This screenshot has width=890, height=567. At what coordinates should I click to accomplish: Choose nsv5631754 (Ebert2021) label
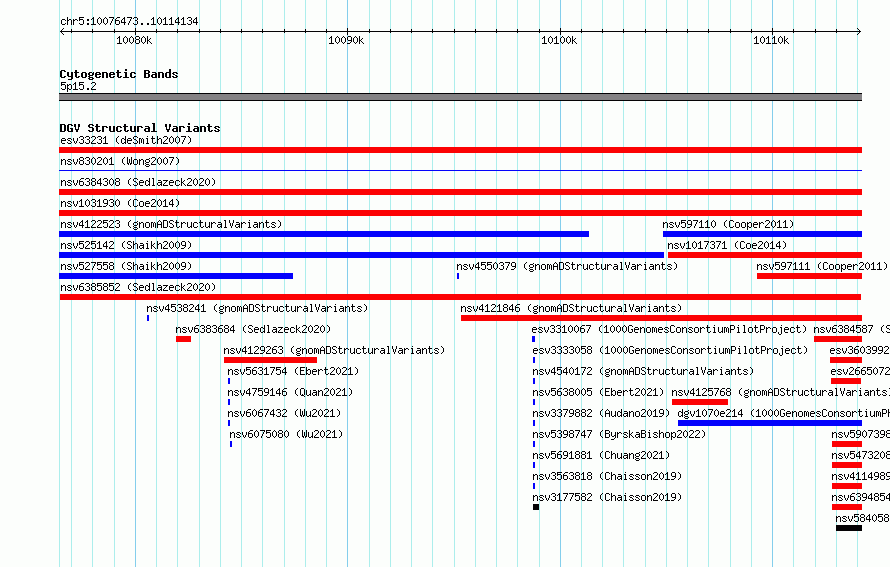click(x=293, y=371)
